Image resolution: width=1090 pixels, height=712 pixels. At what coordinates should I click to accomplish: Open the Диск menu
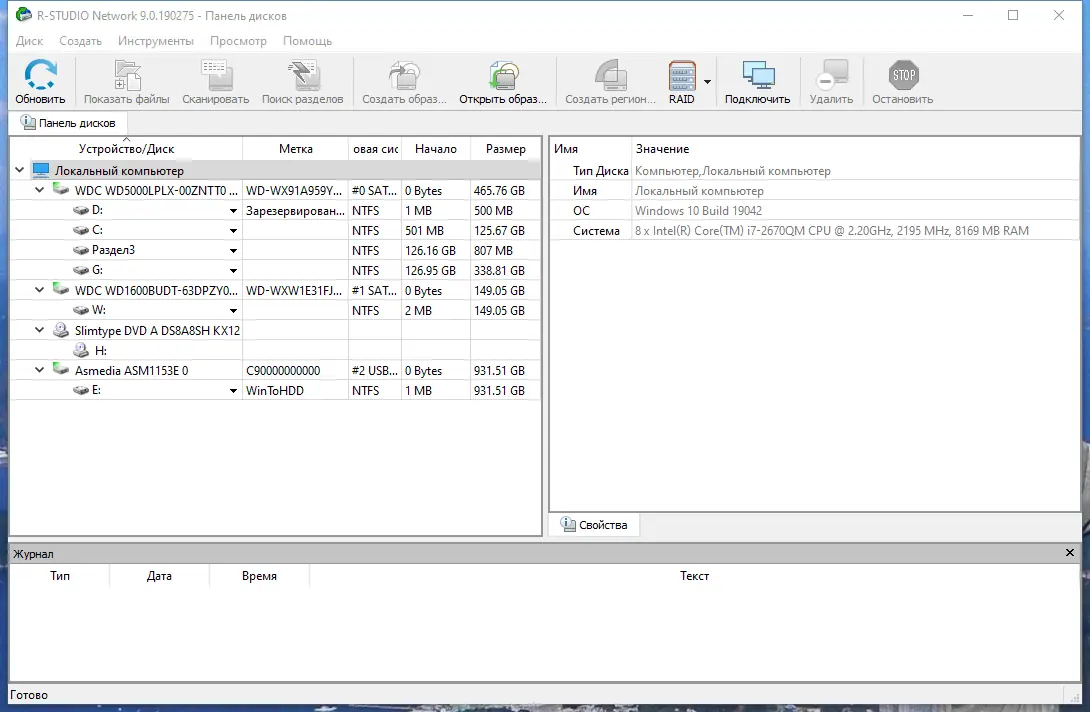(29, 41)
